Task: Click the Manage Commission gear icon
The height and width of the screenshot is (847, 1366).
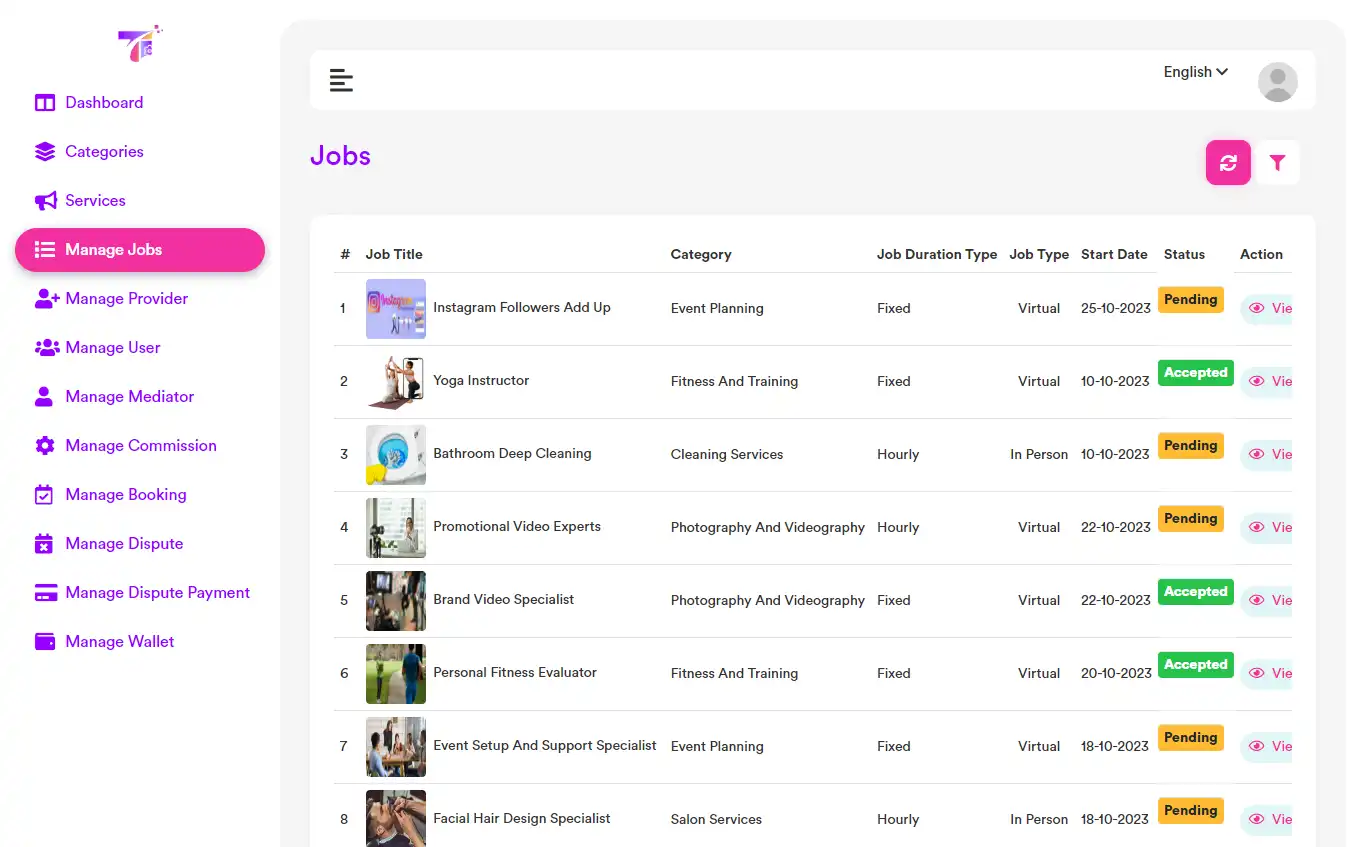Action: coord(45,445)
